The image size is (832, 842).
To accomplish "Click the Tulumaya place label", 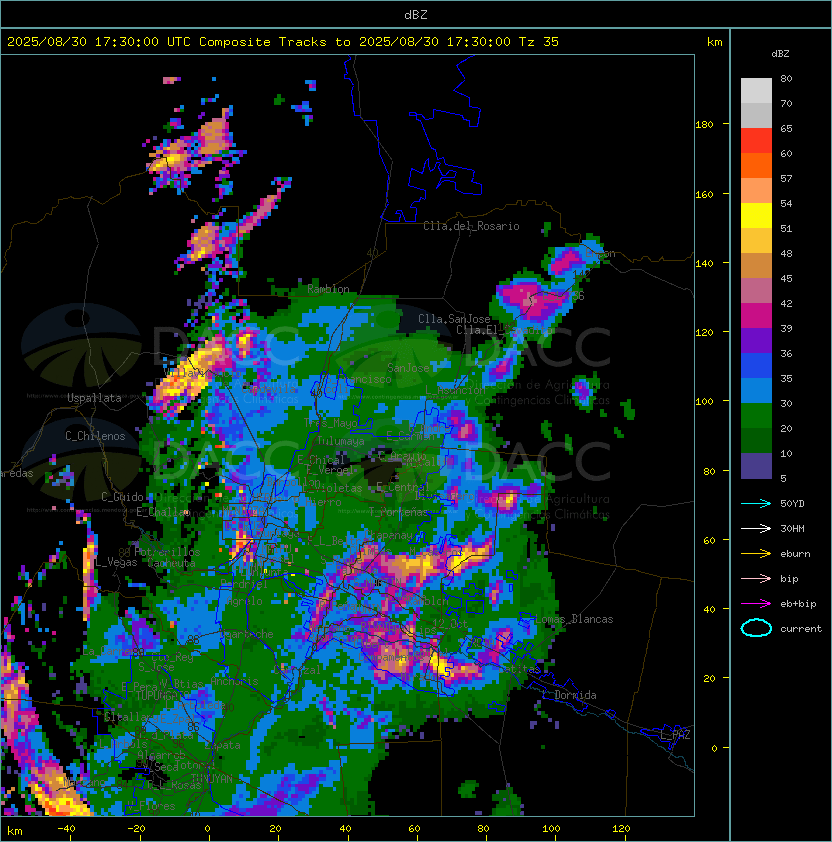I will (341, 441).
